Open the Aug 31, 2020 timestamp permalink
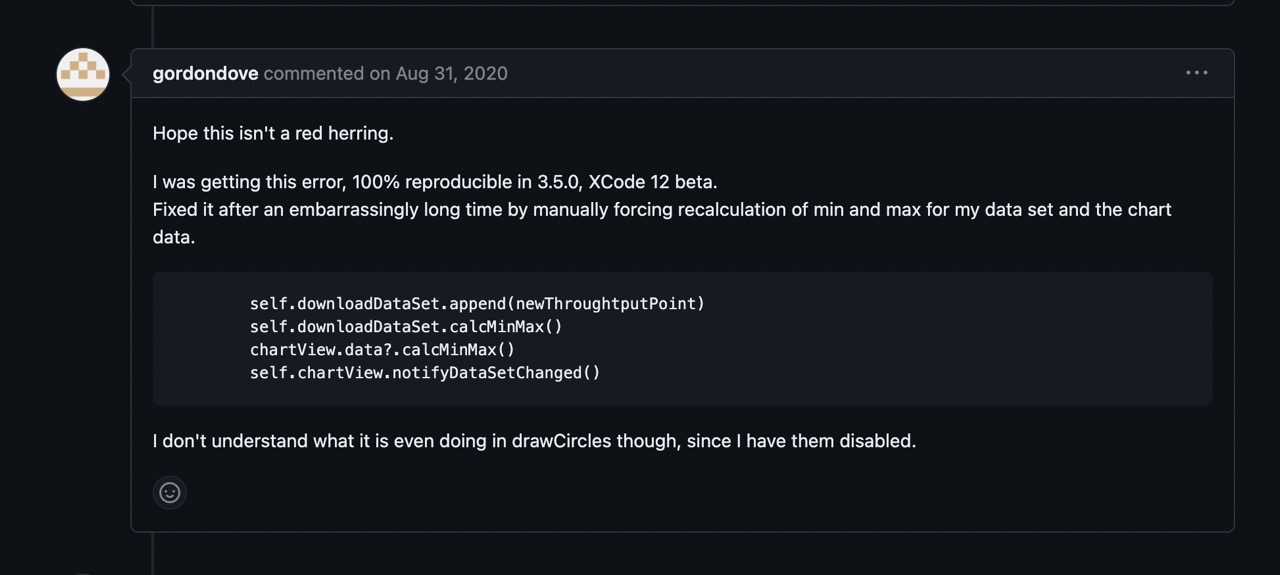Image resolution: width=1280 pixels, height=575 pixels. coord(451,73)
